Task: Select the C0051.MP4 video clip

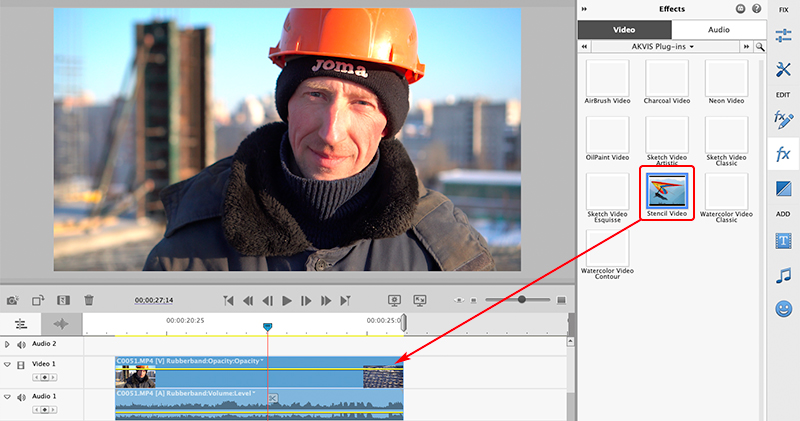Action: click(x=259, y=373)
